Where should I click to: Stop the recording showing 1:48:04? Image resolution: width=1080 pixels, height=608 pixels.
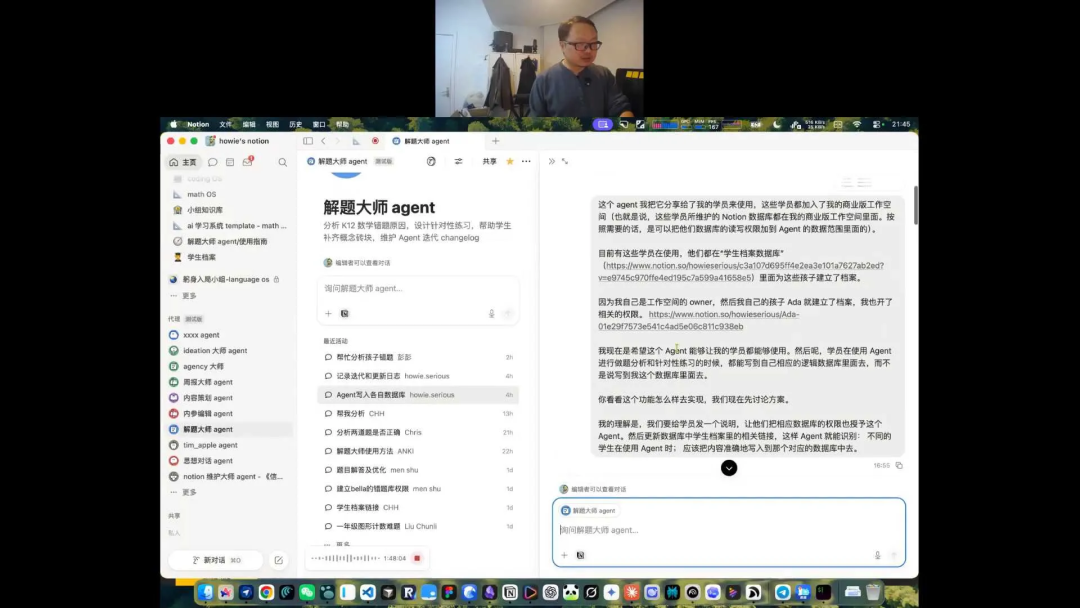[x=417, y=558]
